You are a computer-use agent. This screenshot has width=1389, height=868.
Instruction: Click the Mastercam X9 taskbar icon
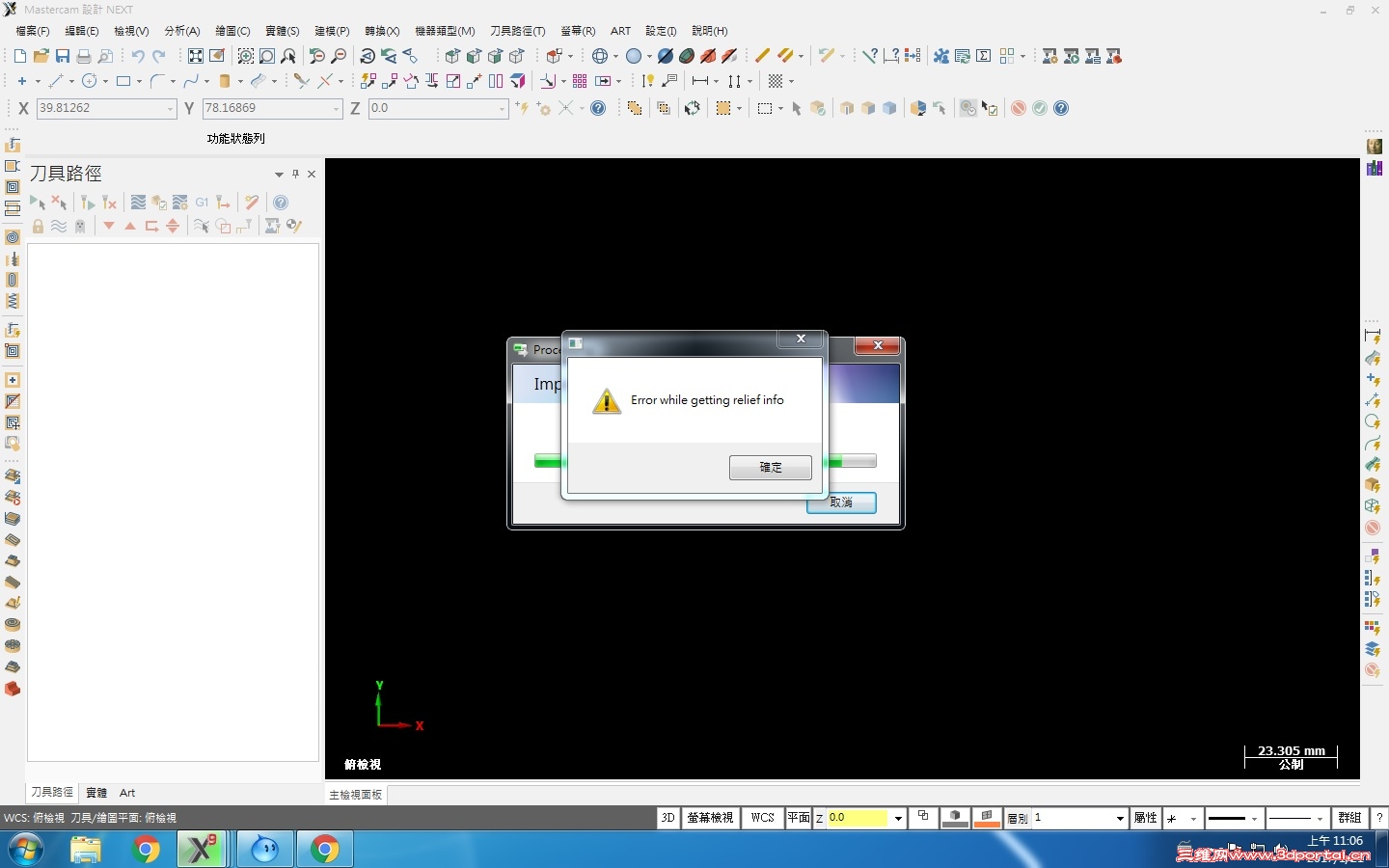pyautogui.click(x=203, y=849)
